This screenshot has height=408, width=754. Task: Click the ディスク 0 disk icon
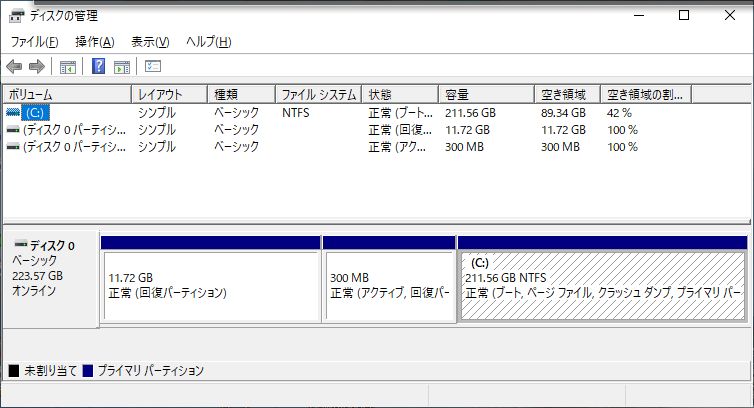[21, 242]
